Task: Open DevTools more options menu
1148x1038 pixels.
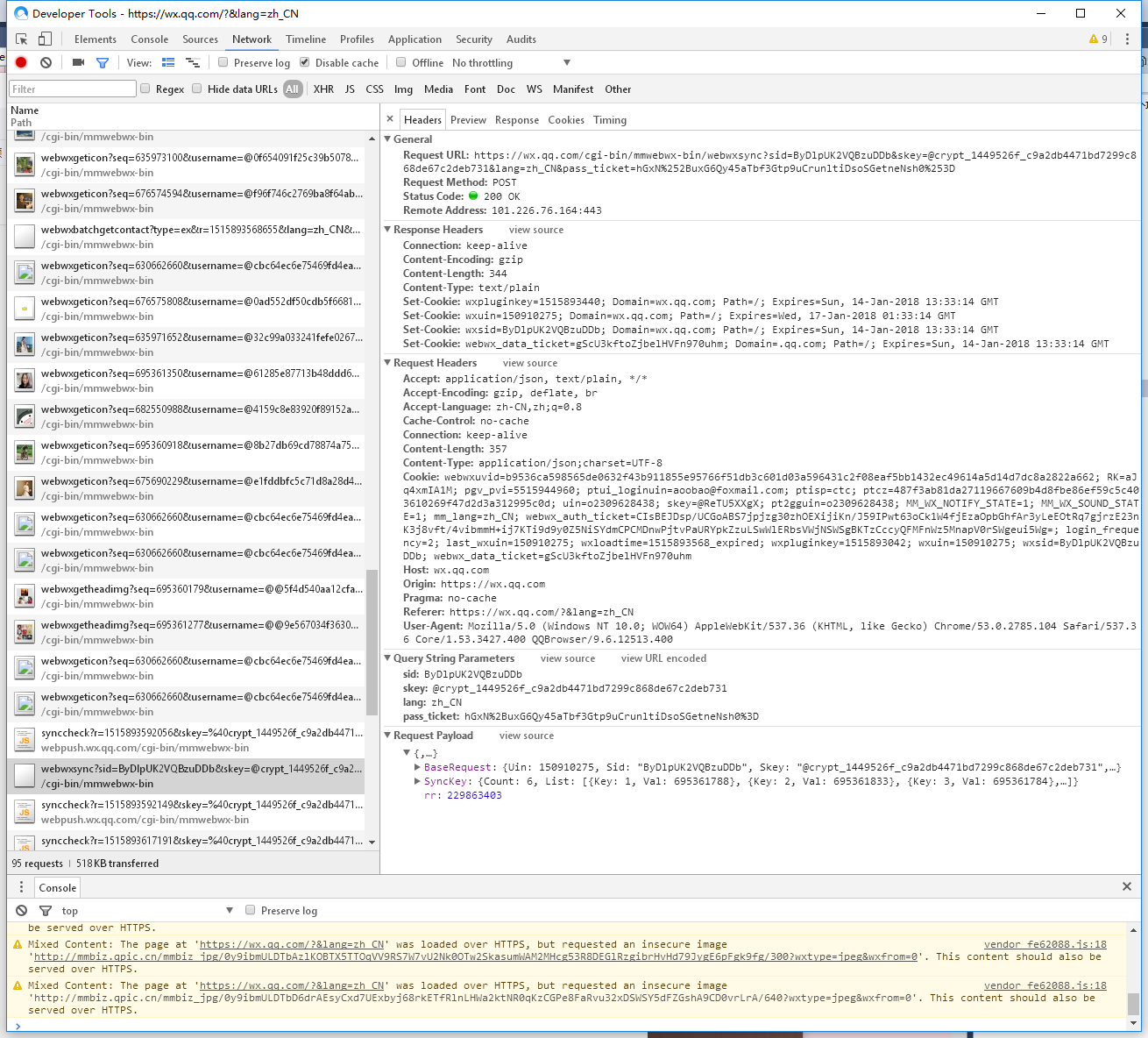Action: (1127, 39)
